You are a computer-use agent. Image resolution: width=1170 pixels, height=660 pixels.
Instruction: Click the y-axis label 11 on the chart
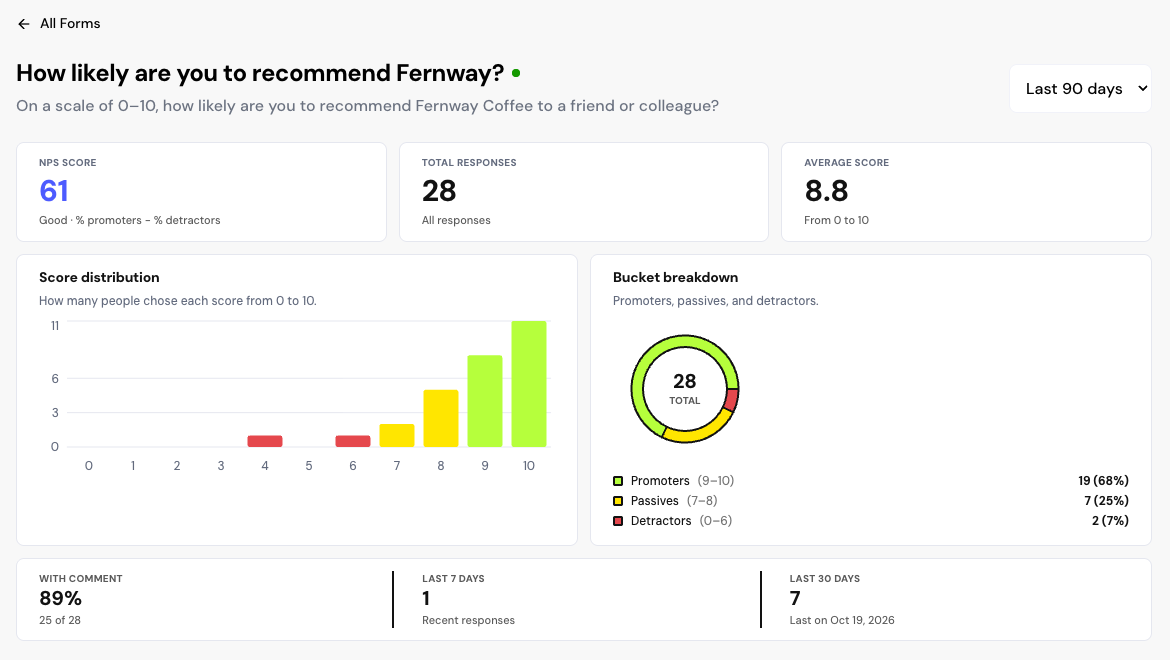pos(54,326)
